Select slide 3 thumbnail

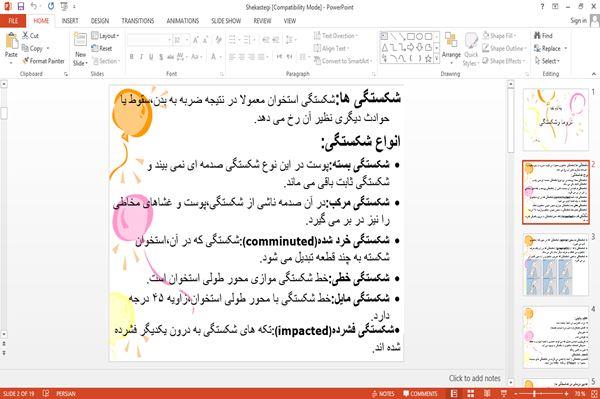pyautogui.click(x=556, y=265)
